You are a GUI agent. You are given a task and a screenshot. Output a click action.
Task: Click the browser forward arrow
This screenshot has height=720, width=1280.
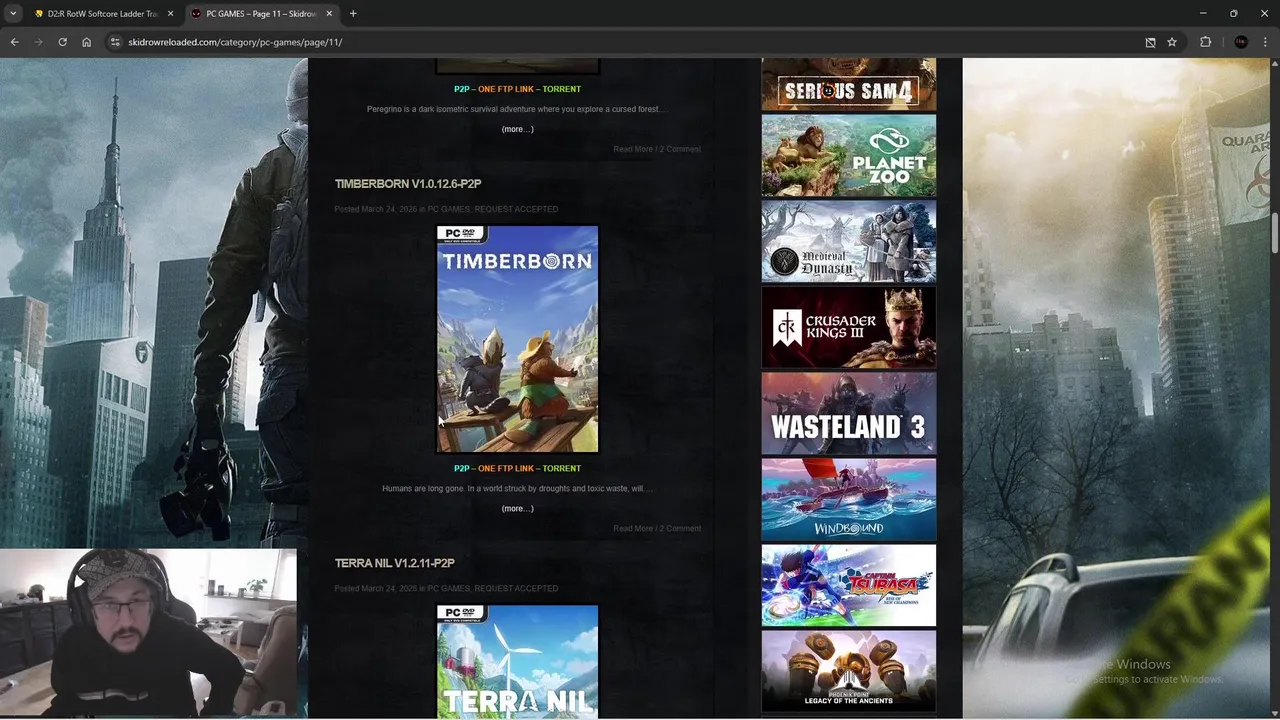(x=38, y=42)
